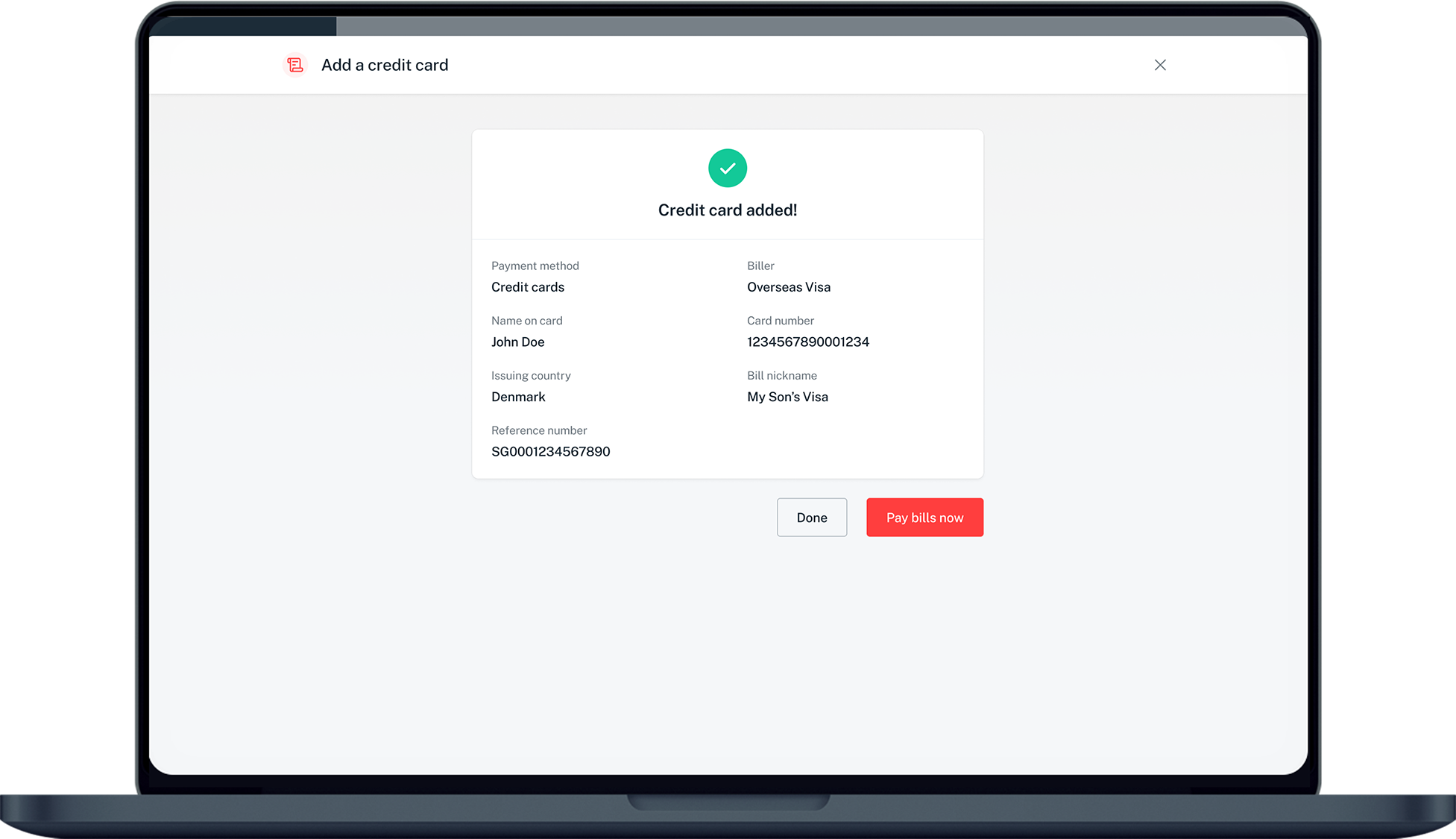1456x839 pixels.
Task: Click the 'Issuing country' label
Action: coord(530,376)
